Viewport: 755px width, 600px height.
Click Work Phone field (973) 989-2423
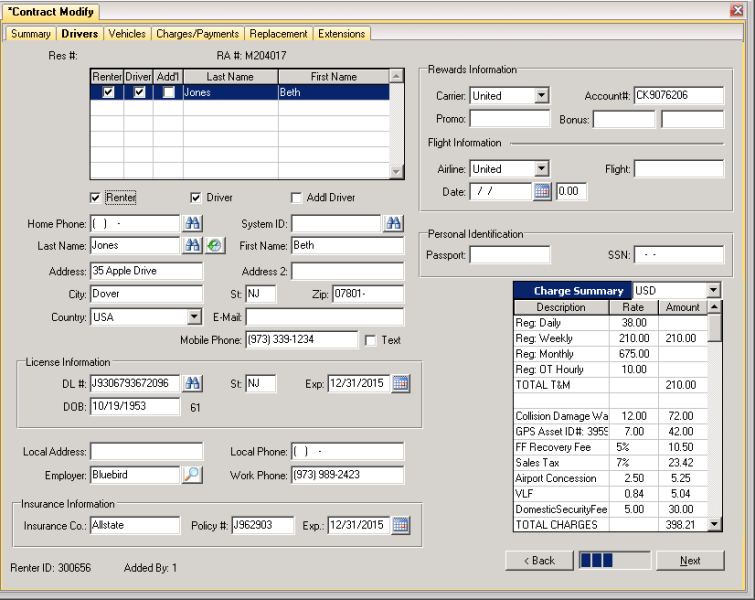click(348, 475)
